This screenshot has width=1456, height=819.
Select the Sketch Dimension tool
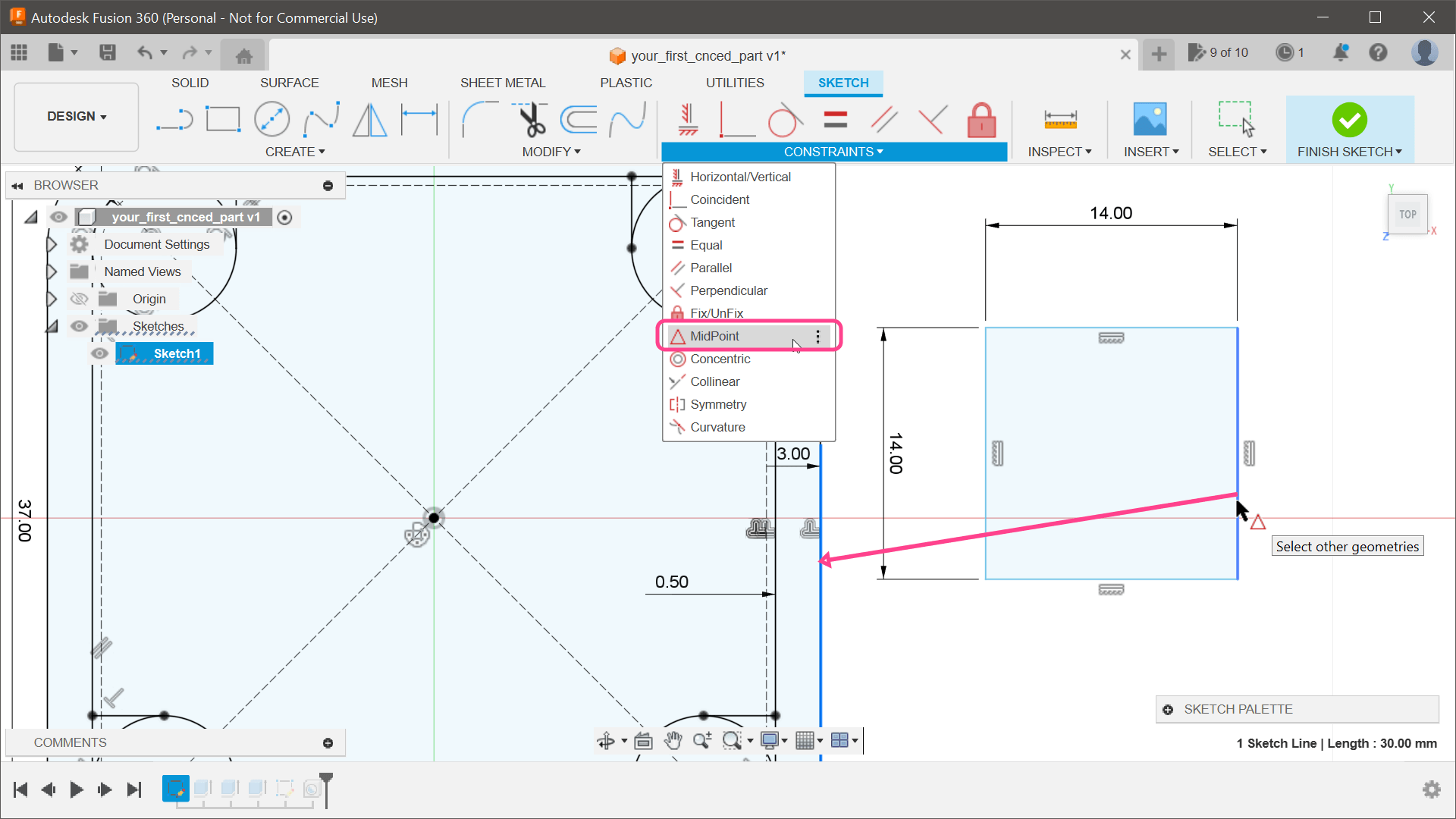pos(419,120)
